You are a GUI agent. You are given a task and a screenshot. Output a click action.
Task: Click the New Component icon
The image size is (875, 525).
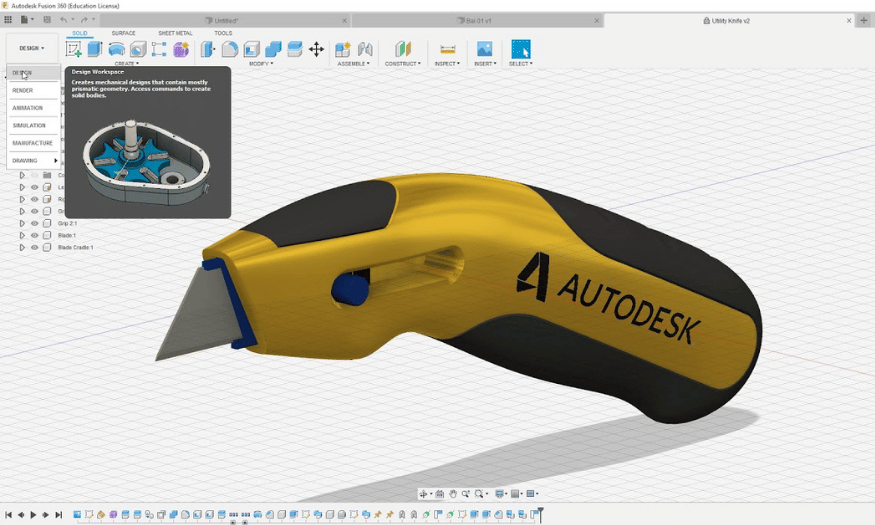click(x=343, y=49)
